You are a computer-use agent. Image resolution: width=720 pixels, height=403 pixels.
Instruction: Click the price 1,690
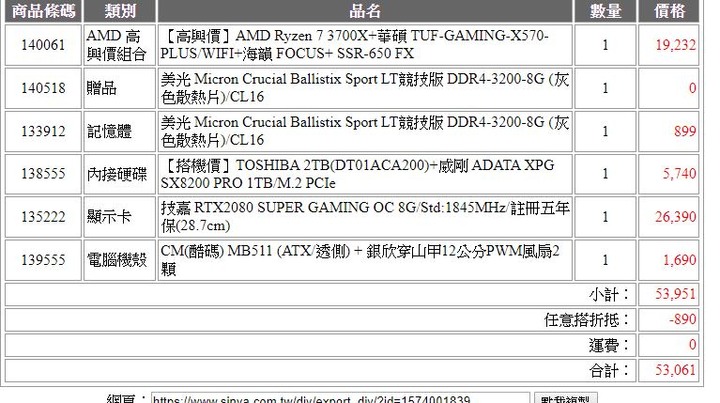(x=680, y=260)
